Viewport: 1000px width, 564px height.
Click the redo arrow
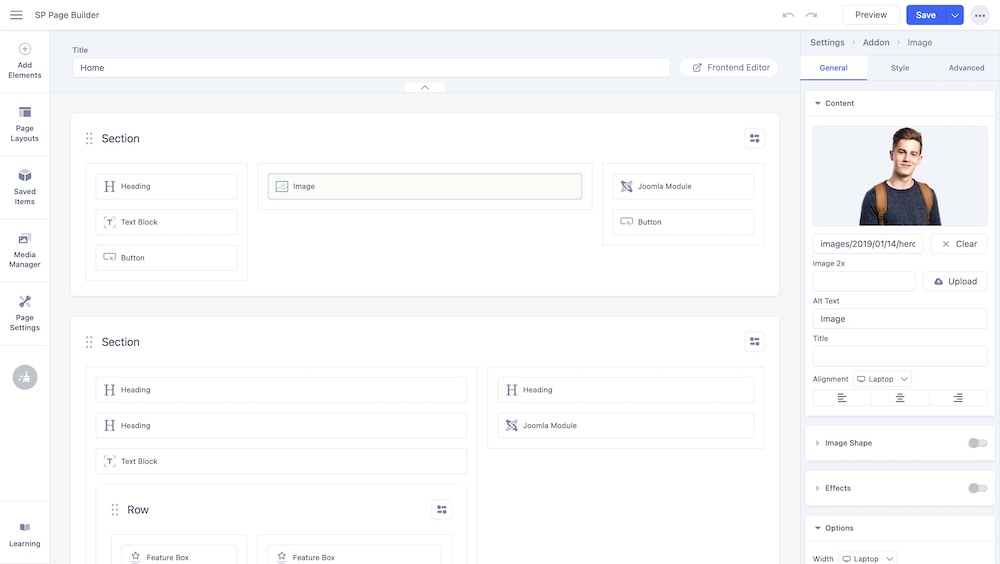click(811, 15)
